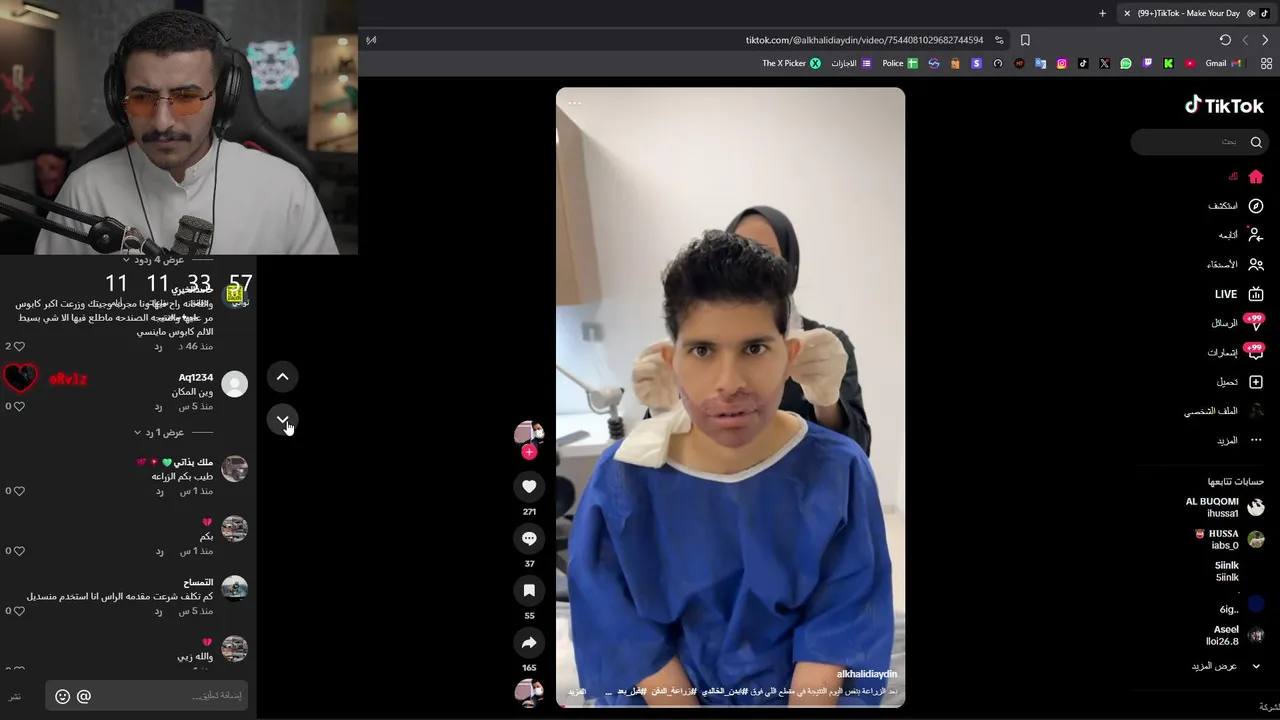Like the comment by ملك بذاتي
Viewport: 1280px width, 720px height.
[x=19, y=491]
